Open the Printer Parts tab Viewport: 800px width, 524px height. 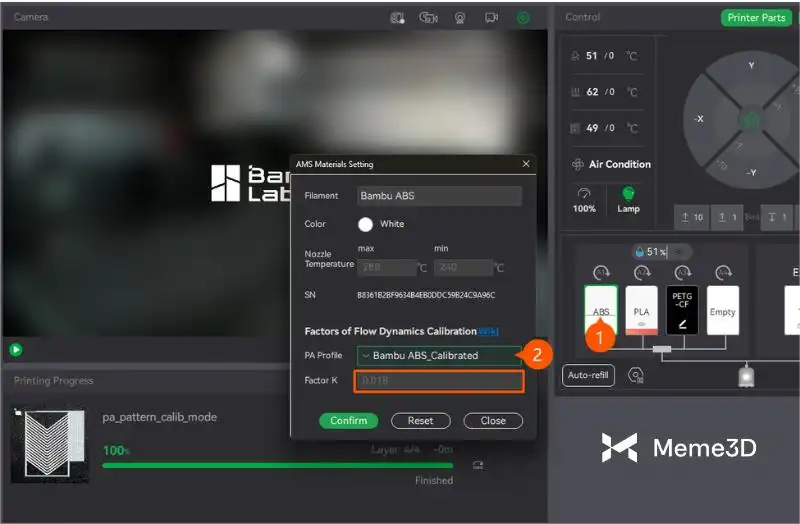point(757,17)
